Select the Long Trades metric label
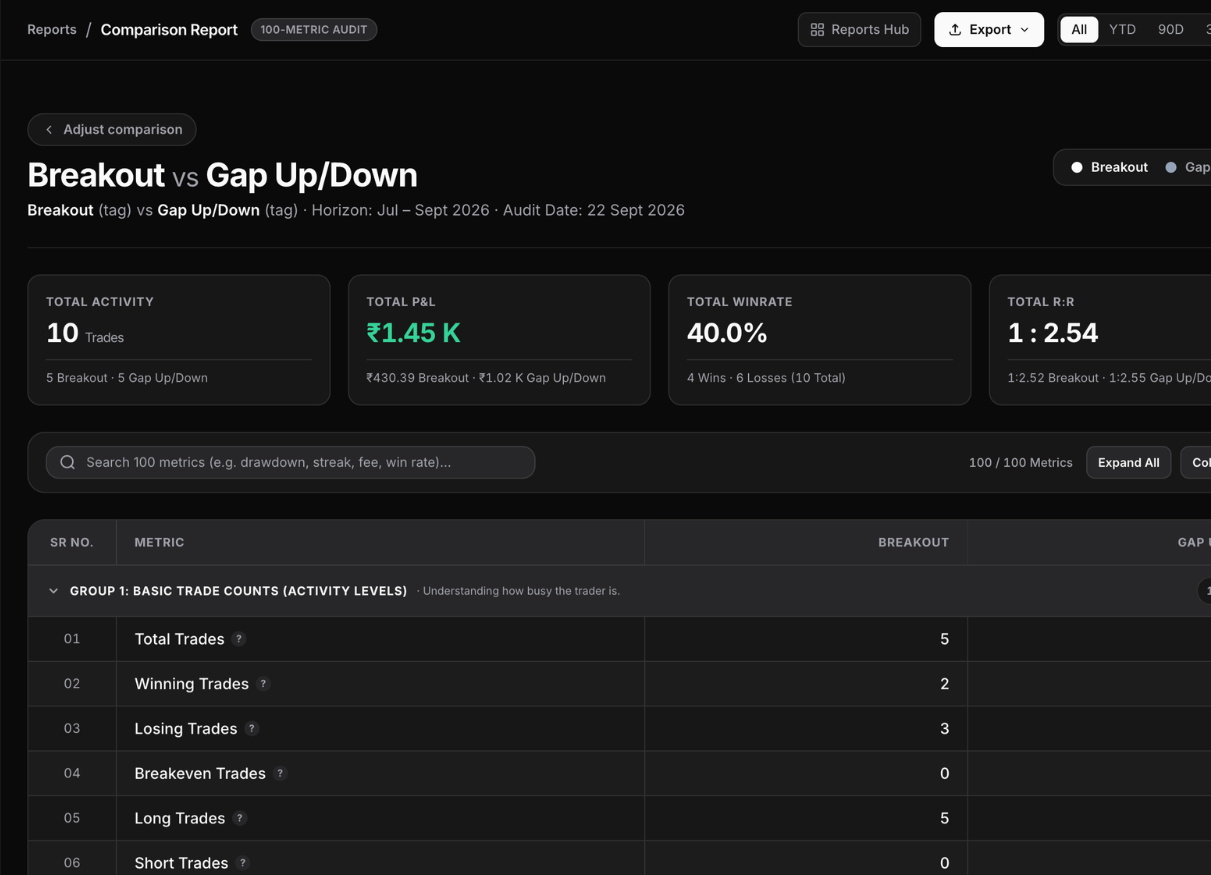This screenshot has height=875, width=1211. pyautogui.click(x=179, y=818)
